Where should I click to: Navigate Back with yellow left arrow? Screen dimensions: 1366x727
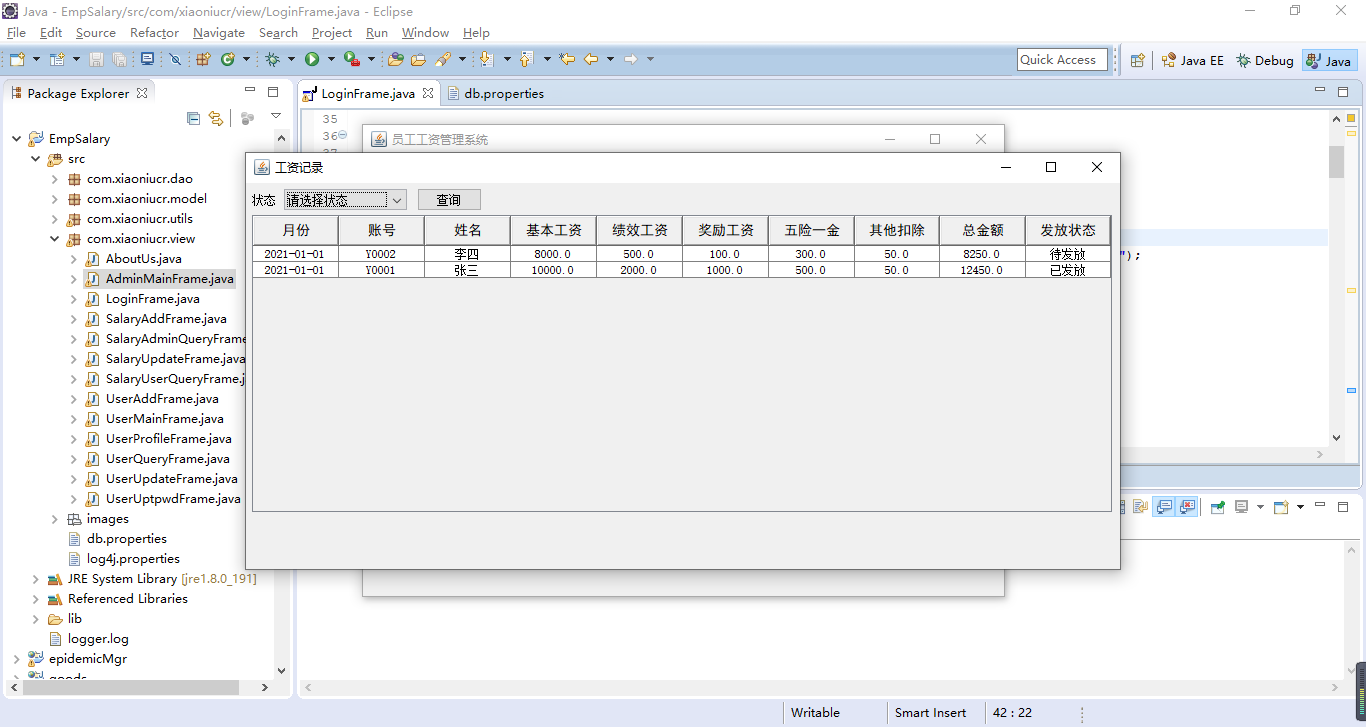tap(591, 59)
